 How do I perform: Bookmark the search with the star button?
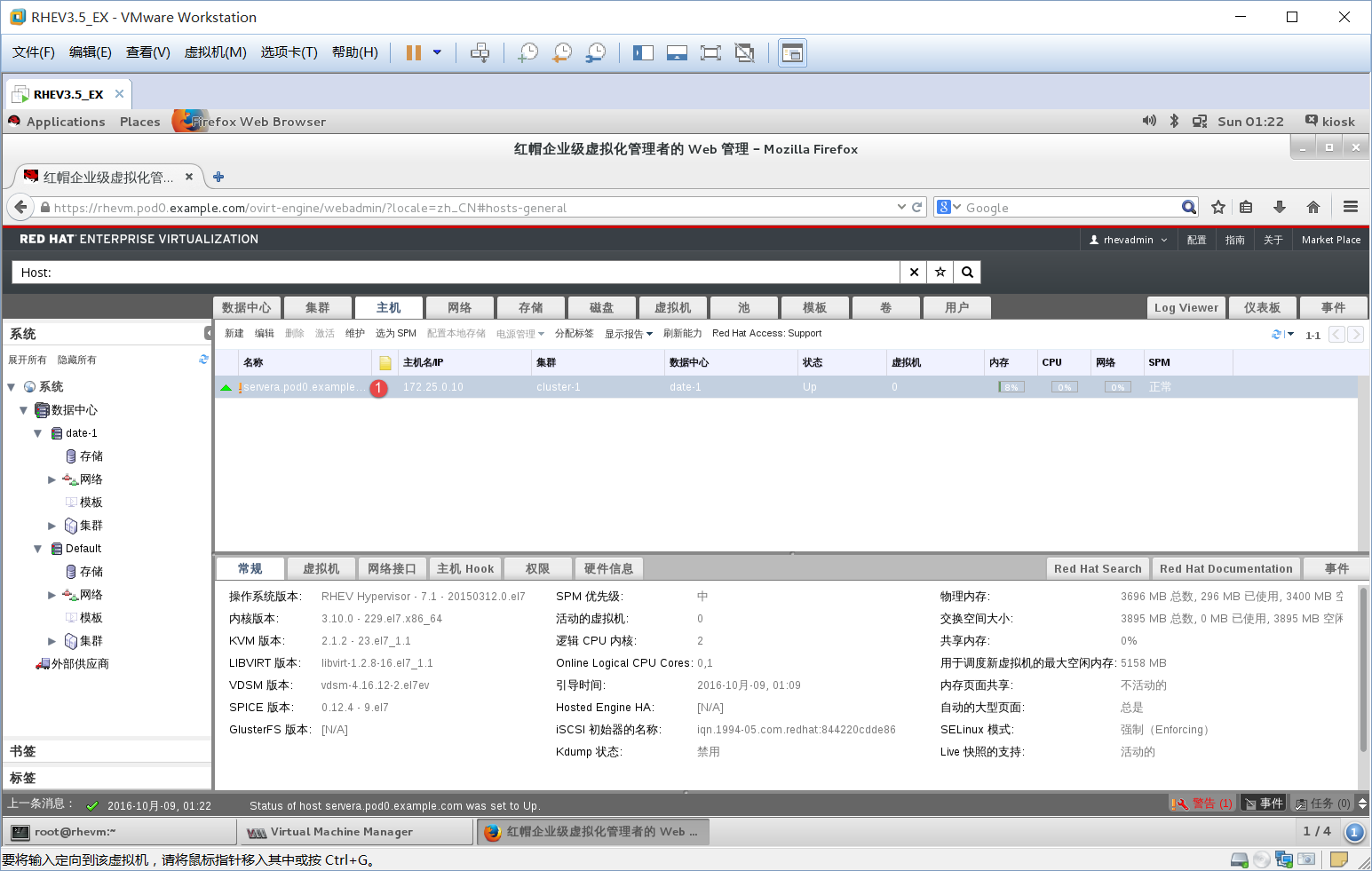tap(940, 273)
